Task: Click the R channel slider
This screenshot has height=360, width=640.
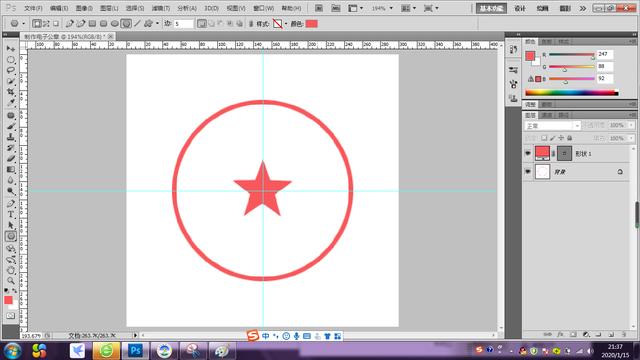Action: click(x=571, y=55)
